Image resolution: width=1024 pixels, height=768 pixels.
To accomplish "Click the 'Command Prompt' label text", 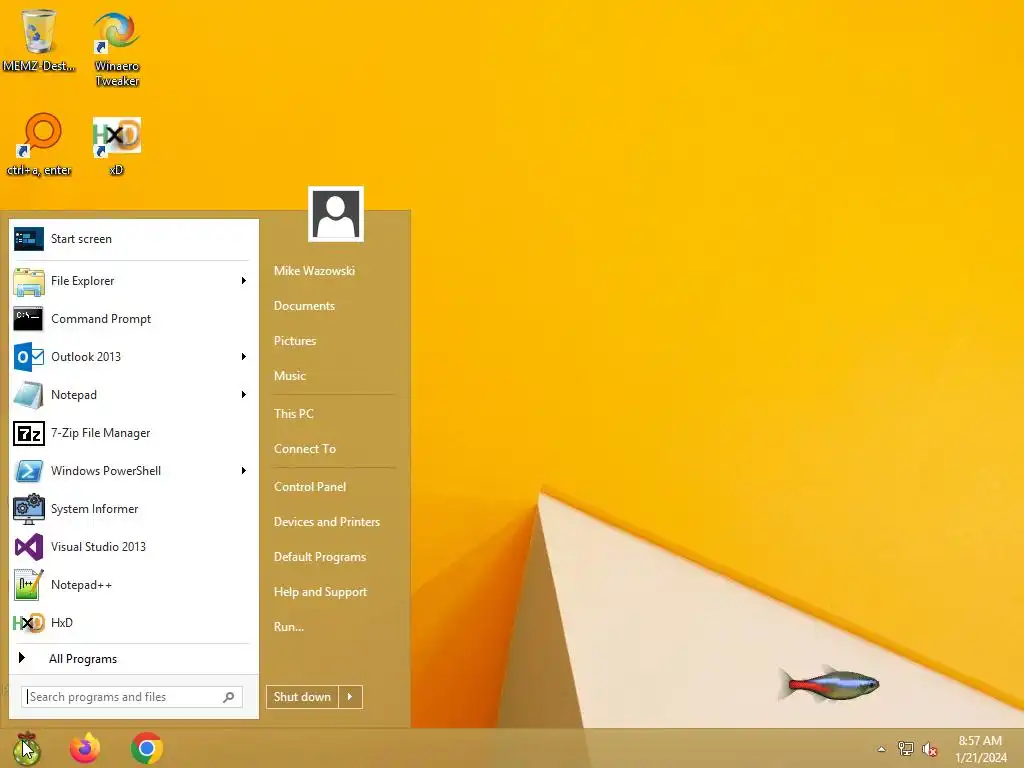I will pos(101,319).
